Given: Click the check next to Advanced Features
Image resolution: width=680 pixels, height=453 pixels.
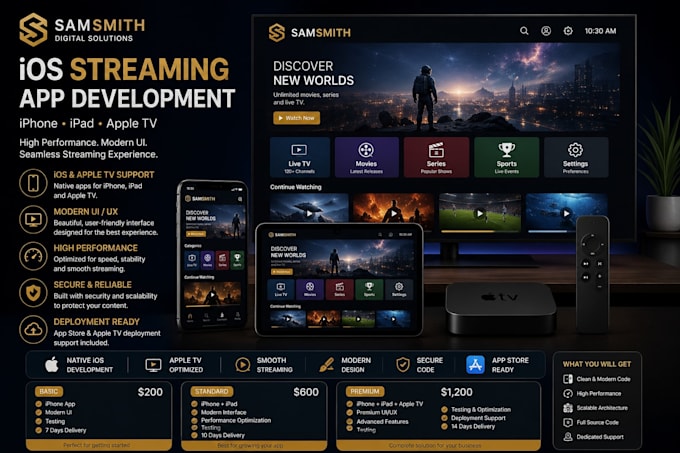Looking at the screenshot, I should click(350, 421).
